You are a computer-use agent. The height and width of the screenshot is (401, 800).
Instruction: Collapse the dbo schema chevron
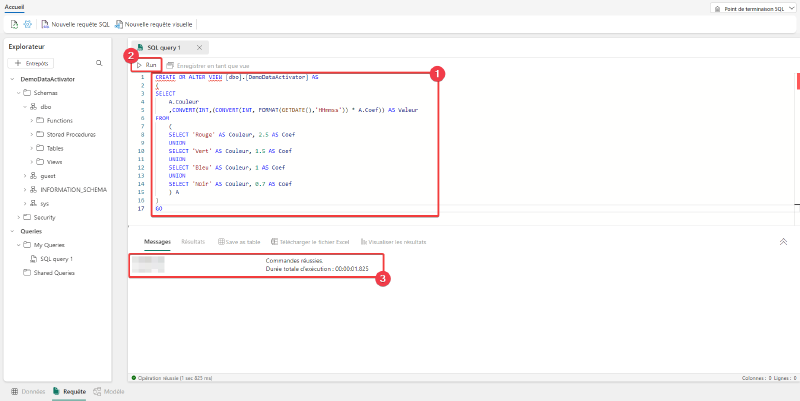pos(25,107)
